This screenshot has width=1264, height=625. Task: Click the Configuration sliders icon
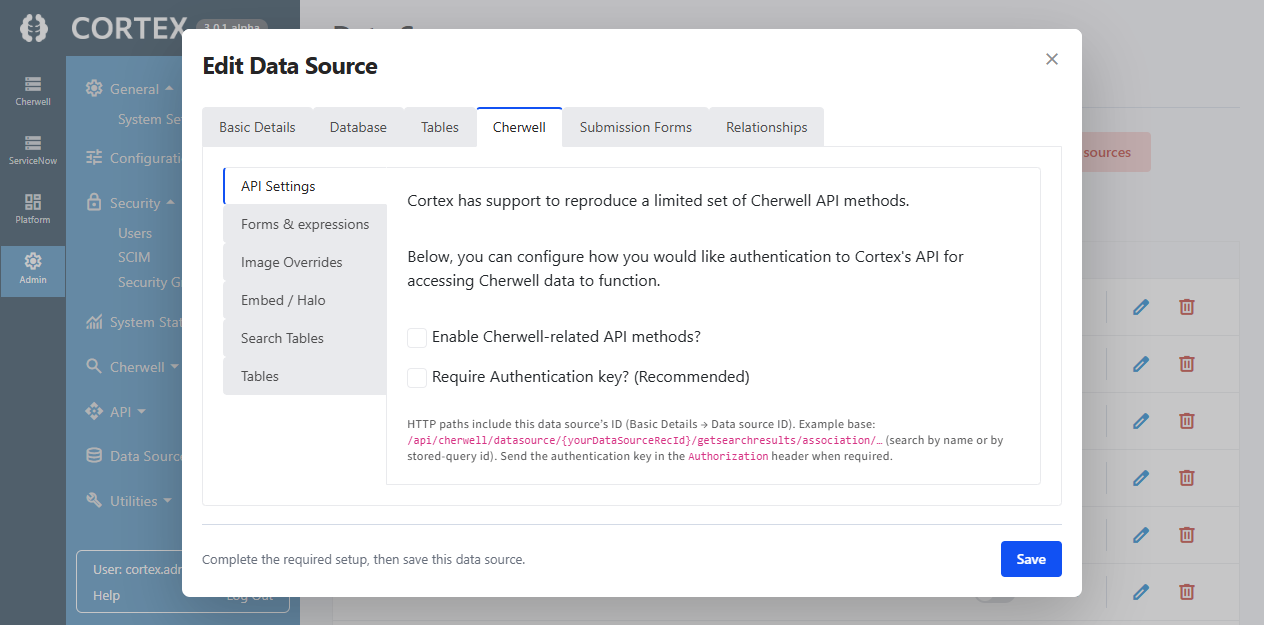coord(94,157)
